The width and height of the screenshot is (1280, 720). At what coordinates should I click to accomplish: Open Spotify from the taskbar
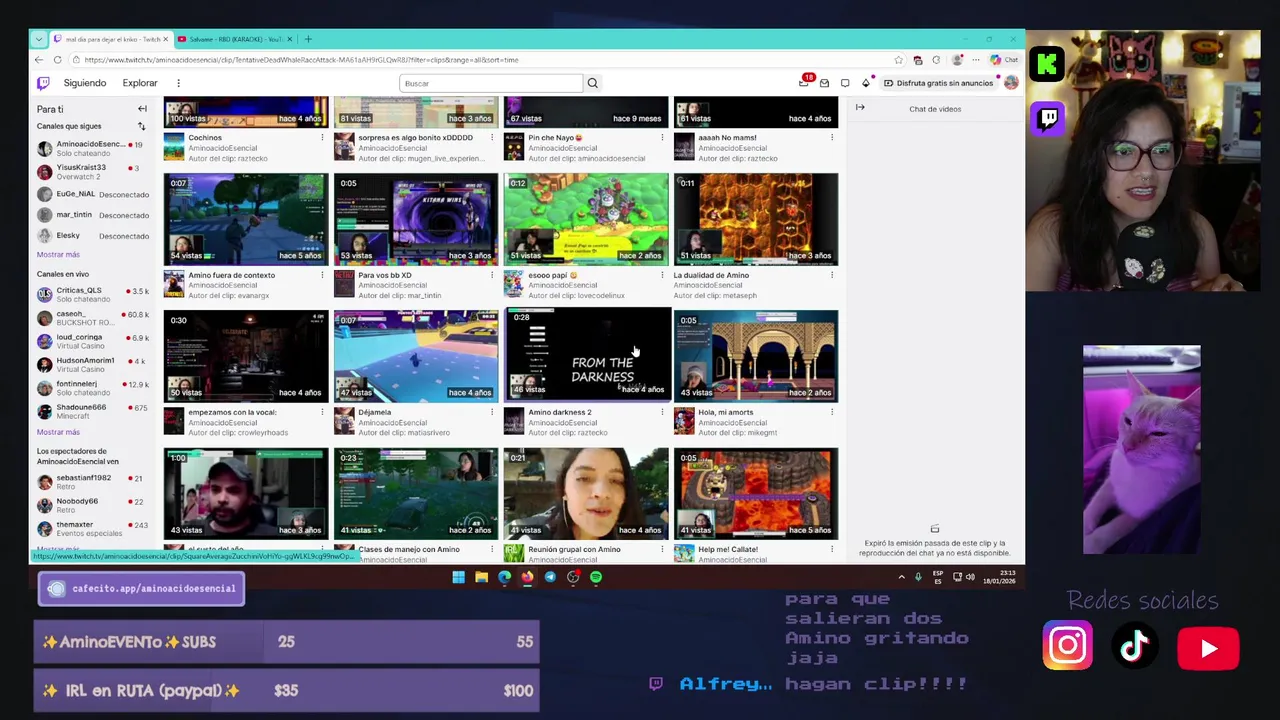596,577
